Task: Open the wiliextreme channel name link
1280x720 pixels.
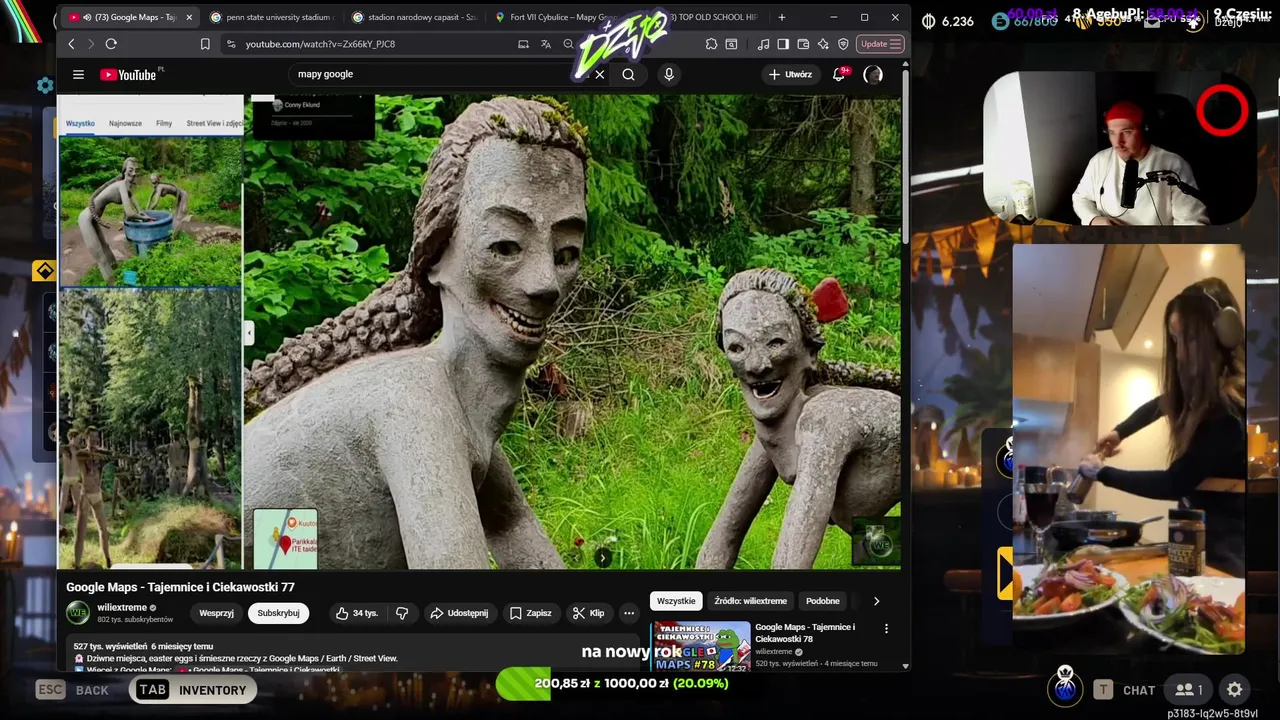Action: [x=122, y=608]
